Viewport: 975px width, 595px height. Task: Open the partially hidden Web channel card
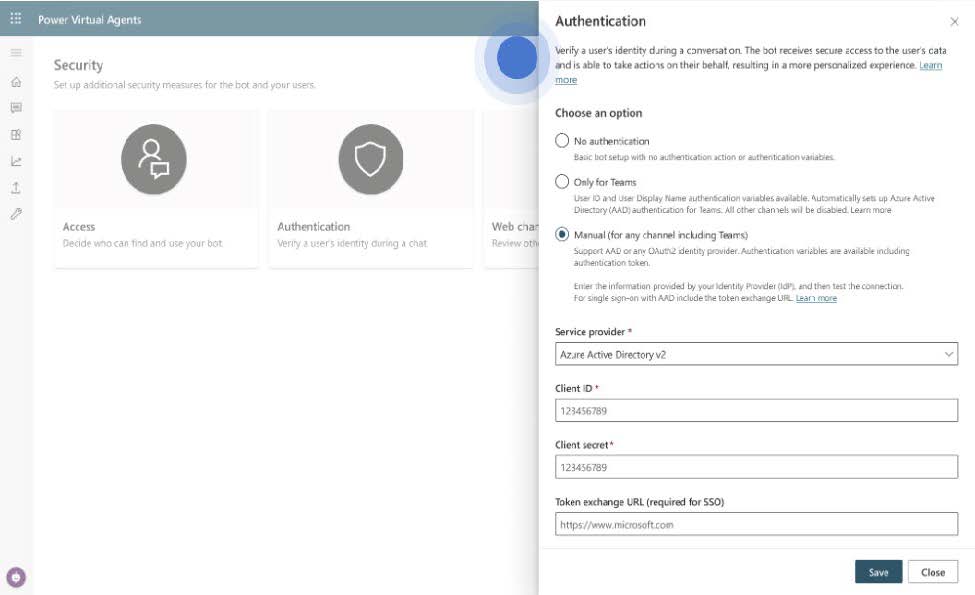(511, 190)
